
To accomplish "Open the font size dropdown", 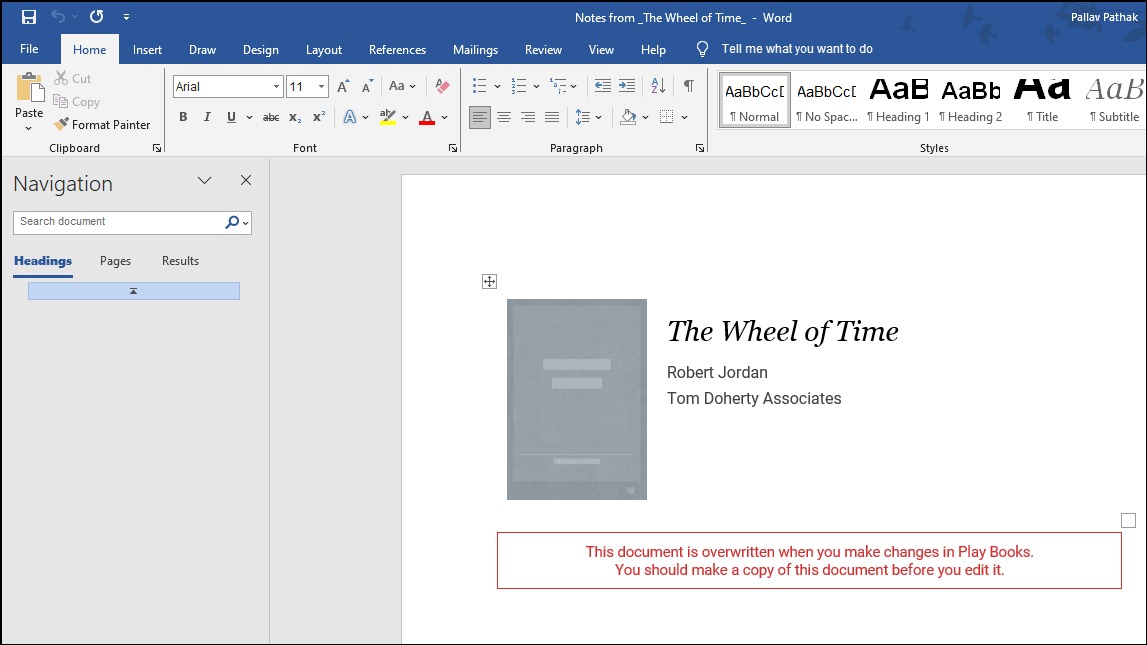I will coord(321,86).
